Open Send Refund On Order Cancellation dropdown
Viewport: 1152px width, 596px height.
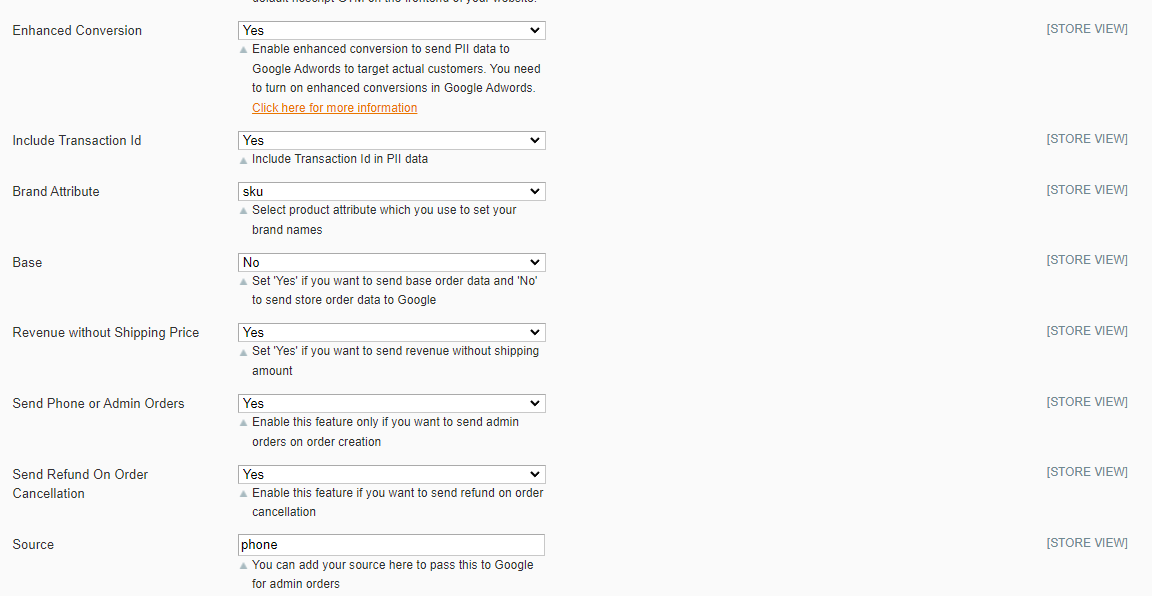391,474
